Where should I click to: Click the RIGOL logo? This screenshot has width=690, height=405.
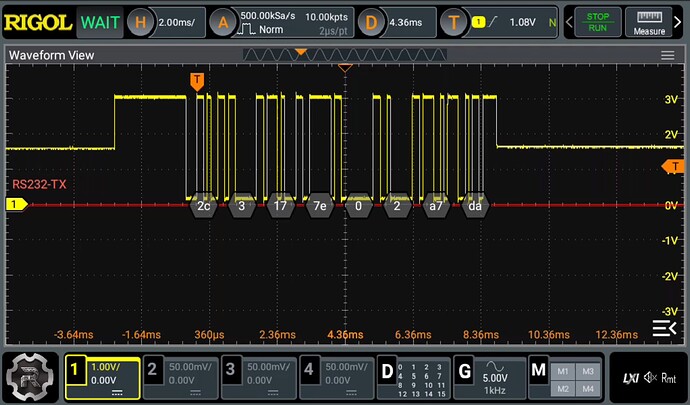click(38, 22)
